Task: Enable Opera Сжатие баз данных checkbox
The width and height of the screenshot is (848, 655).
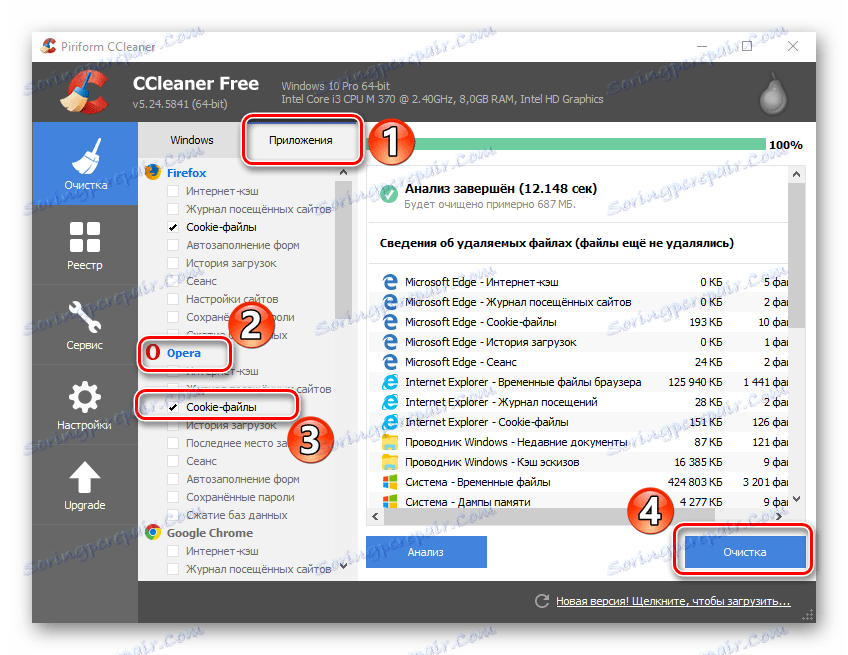Action: coord(173,515)
